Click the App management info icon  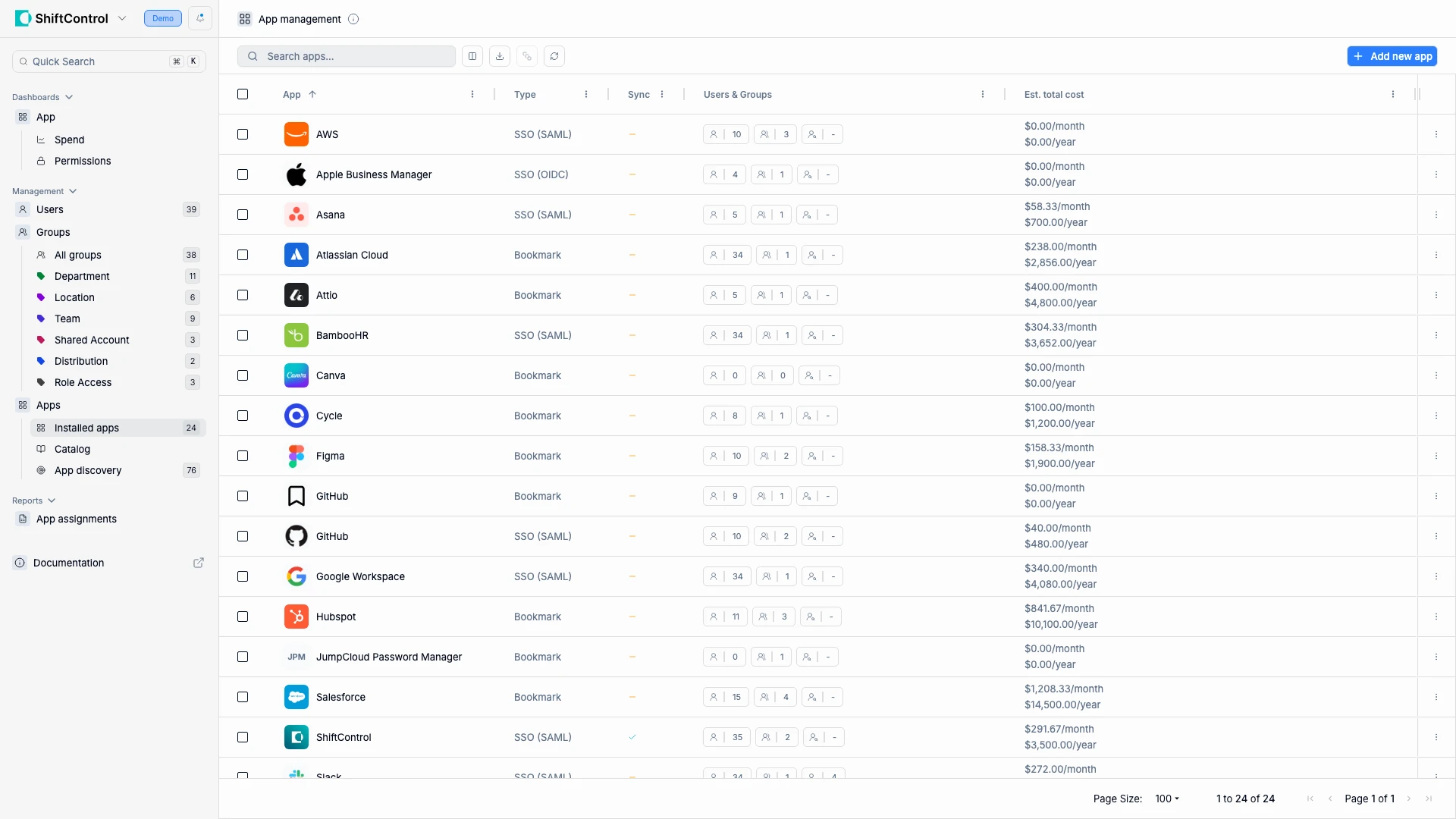tap(353, 19)
